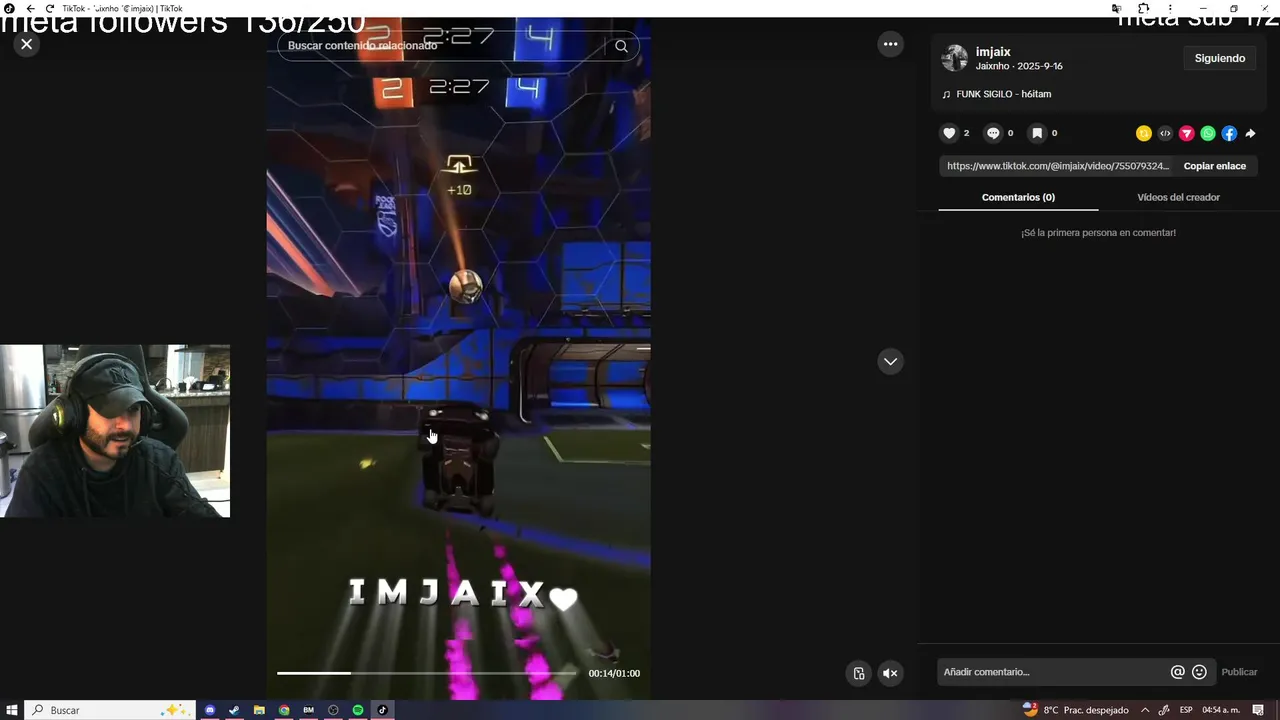Open the browser three-dot menu

click(x=1169, y=8)
